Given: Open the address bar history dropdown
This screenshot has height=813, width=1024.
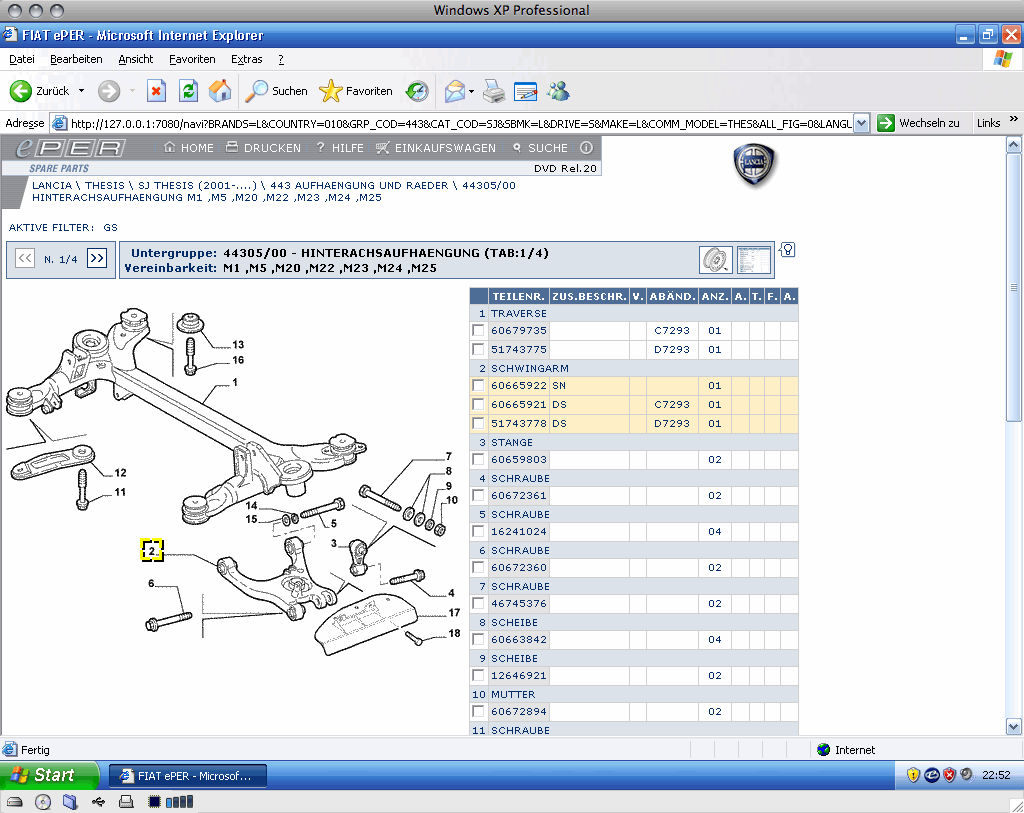Looking at the screenshot, I should pyautogui.click(x=861, y=123).
